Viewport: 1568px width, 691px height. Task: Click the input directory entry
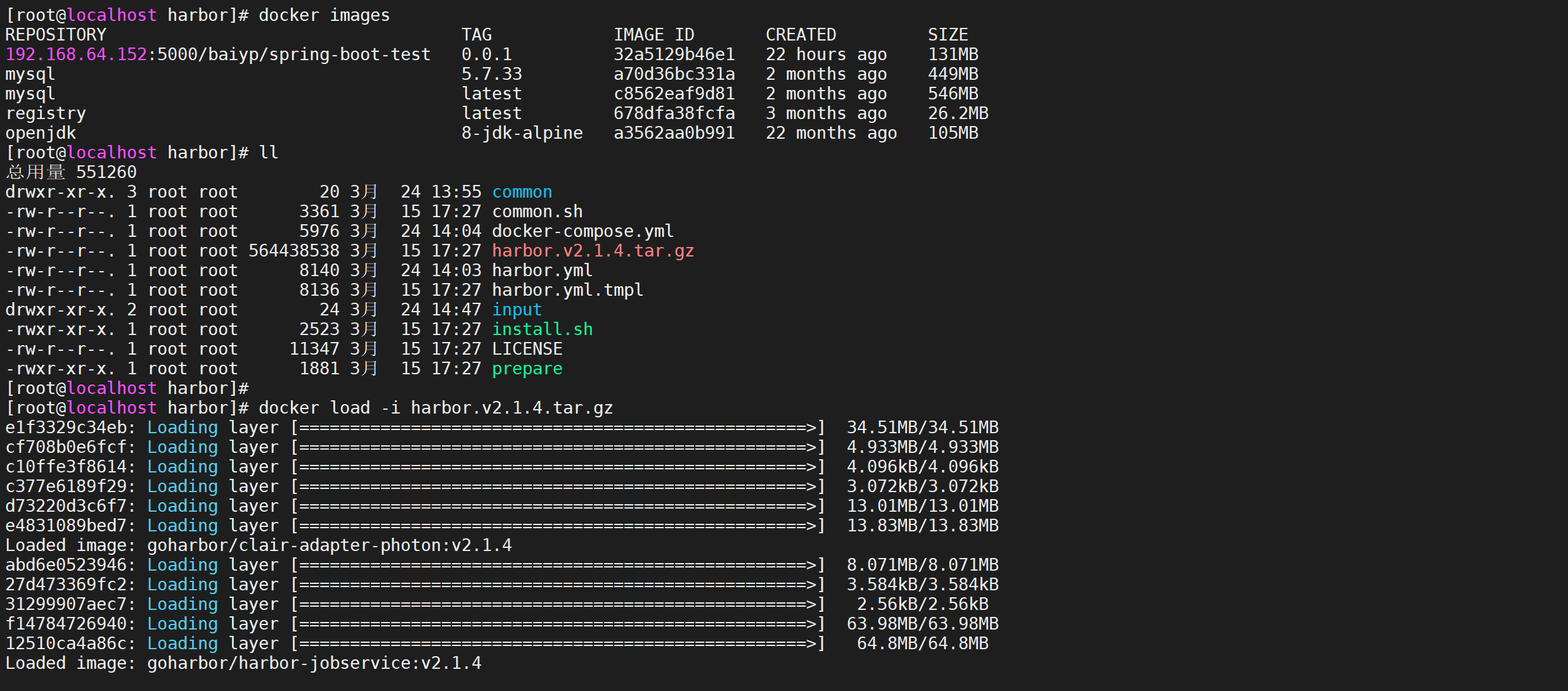point(517,310)
